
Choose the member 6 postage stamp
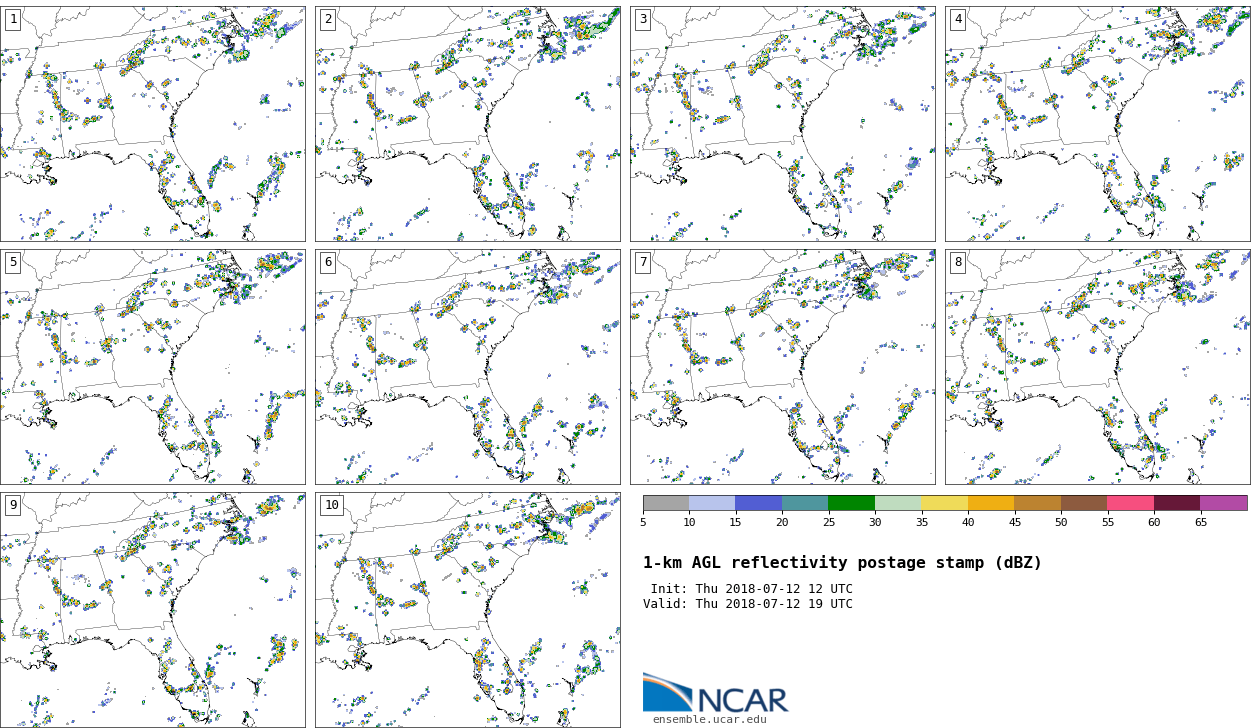click(468, 367)
